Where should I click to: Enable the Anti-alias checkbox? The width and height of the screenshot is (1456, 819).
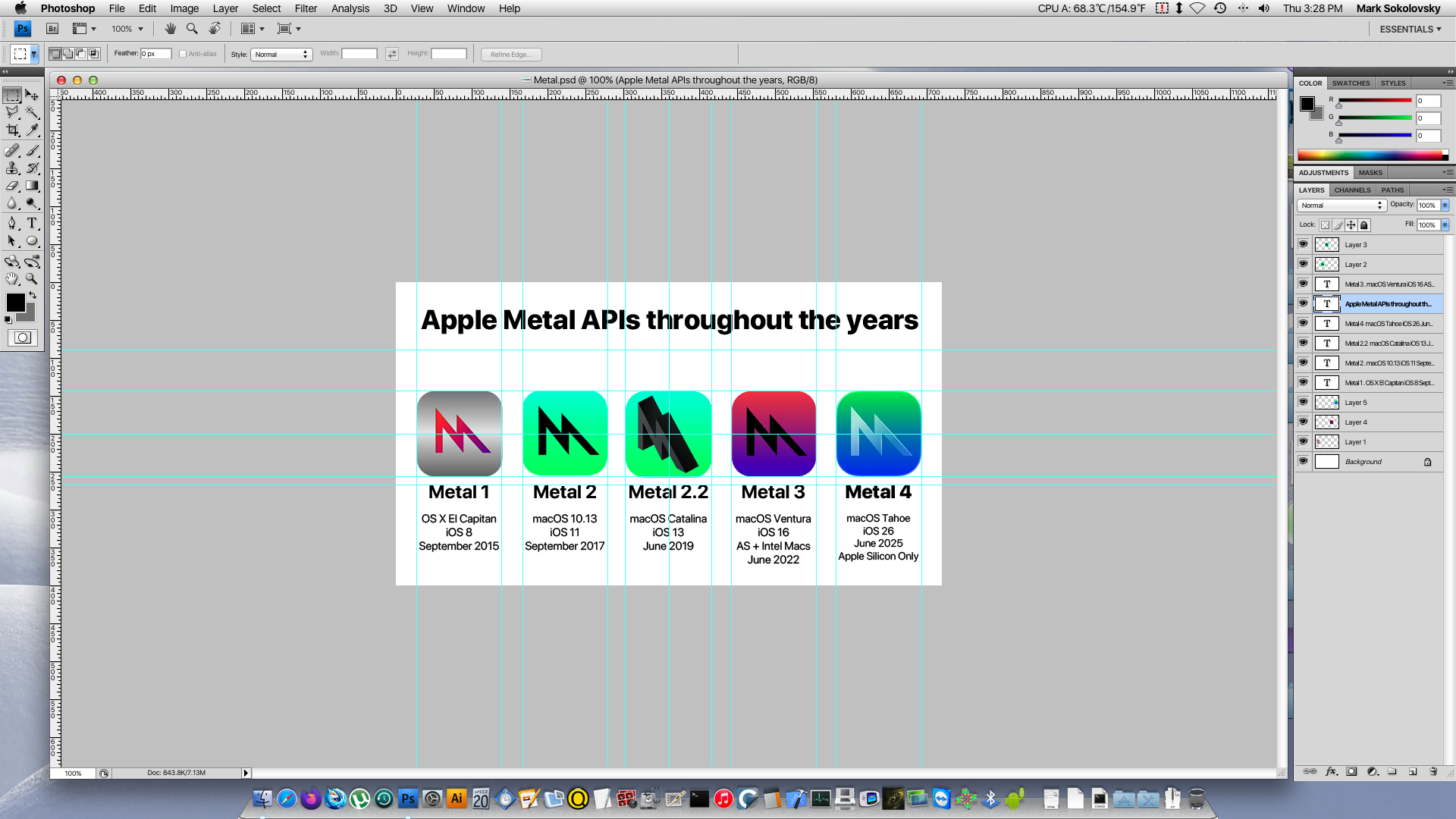pos(183,54)
